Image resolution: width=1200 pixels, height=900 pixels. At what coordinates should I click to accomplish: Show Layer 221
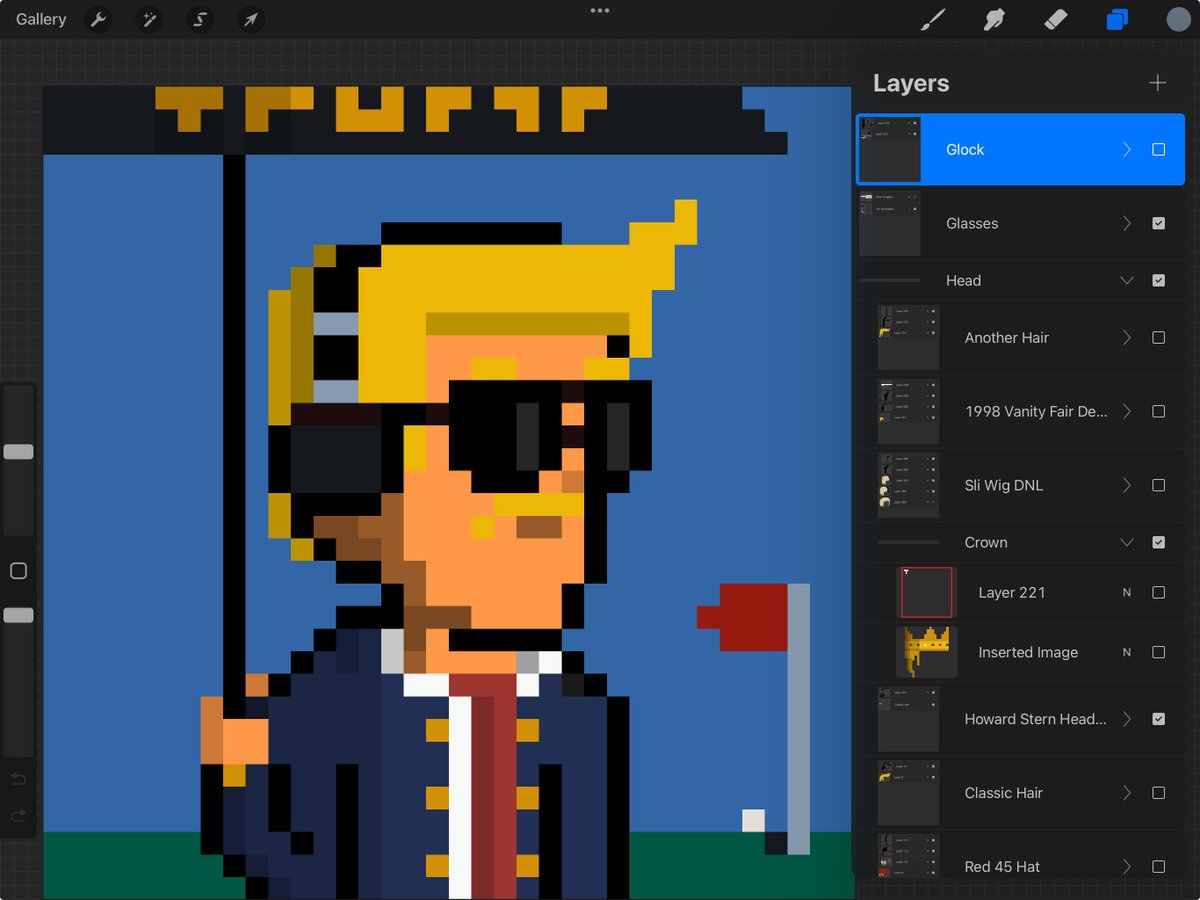(1158, 592)
